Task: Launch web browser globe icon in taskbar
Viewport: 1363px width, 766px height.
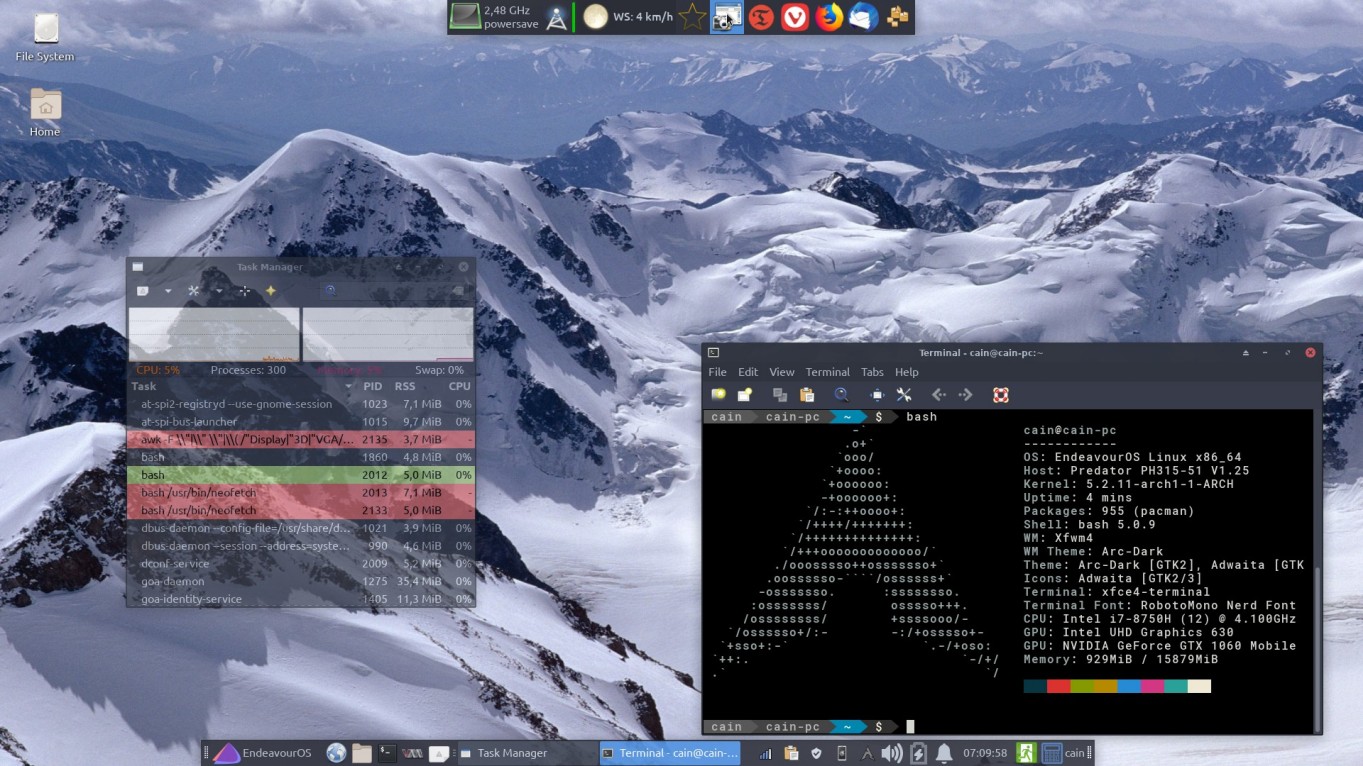Action: point(336,753)
